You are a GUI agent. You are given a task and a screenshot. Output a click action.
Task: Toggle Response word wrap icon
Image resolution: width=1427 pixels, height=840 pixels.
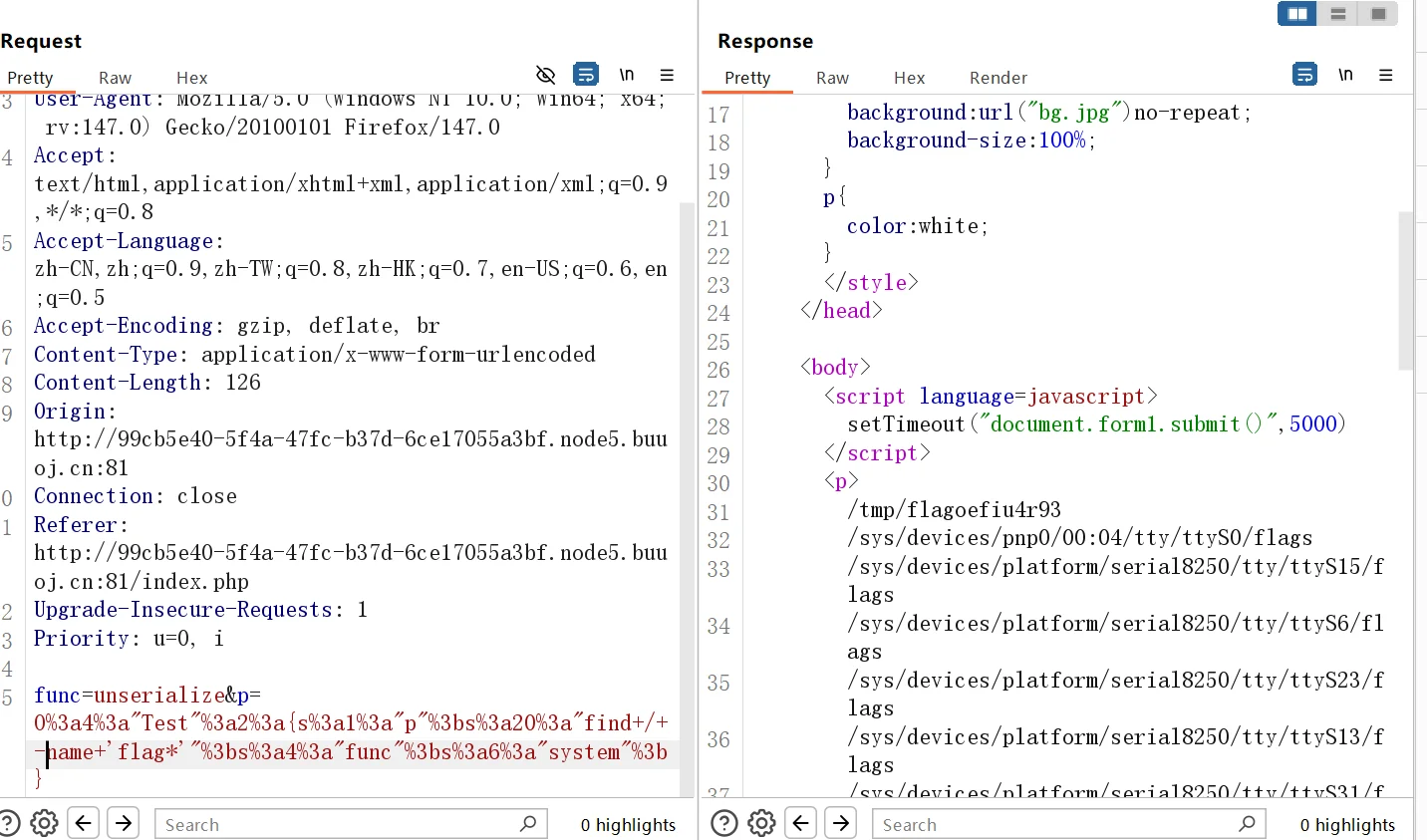pyautogui.click(x=1304, y=75)
